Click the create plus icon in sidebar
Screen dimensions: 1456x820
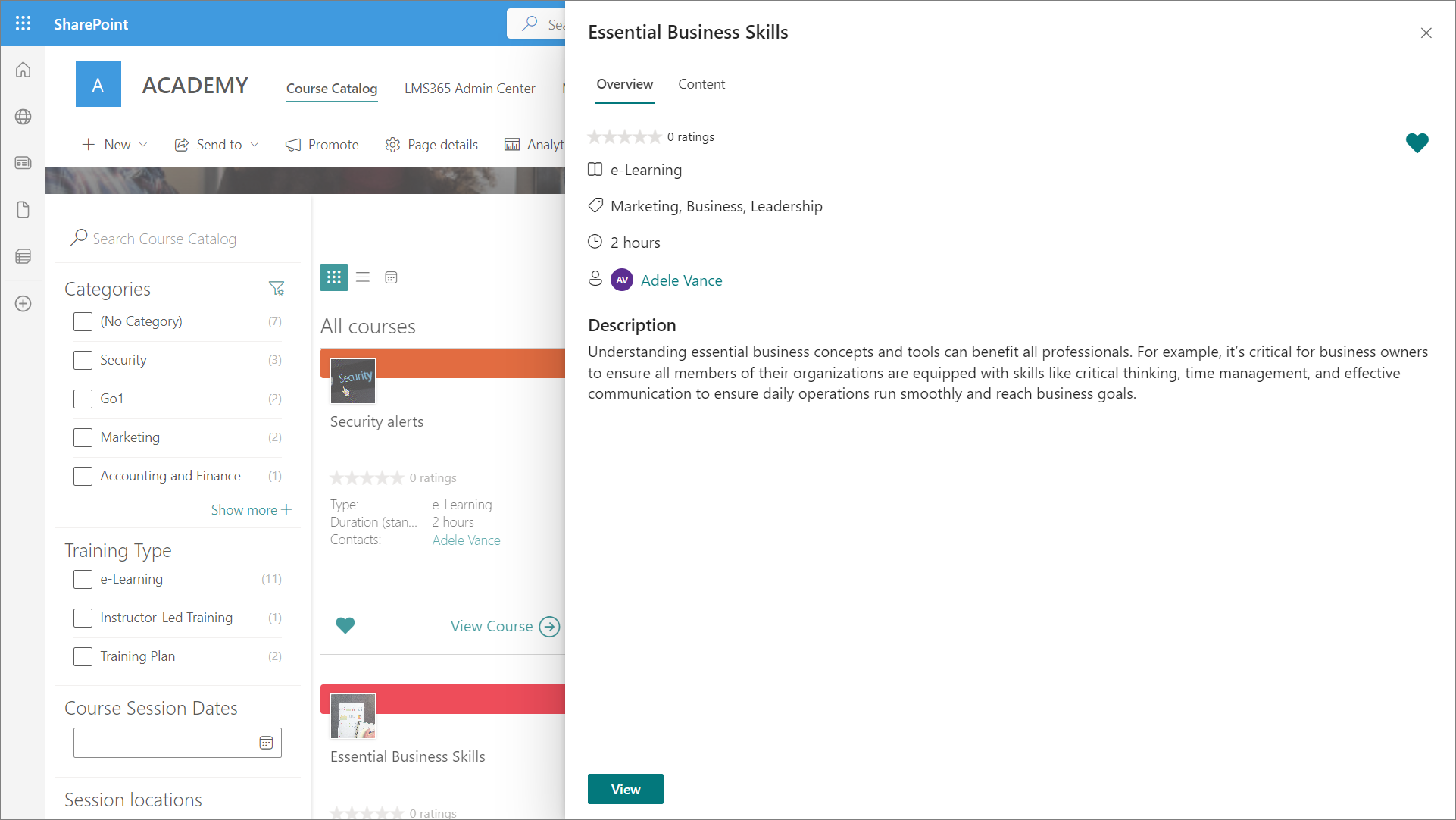pyautogui.click(x=23, y=304)
